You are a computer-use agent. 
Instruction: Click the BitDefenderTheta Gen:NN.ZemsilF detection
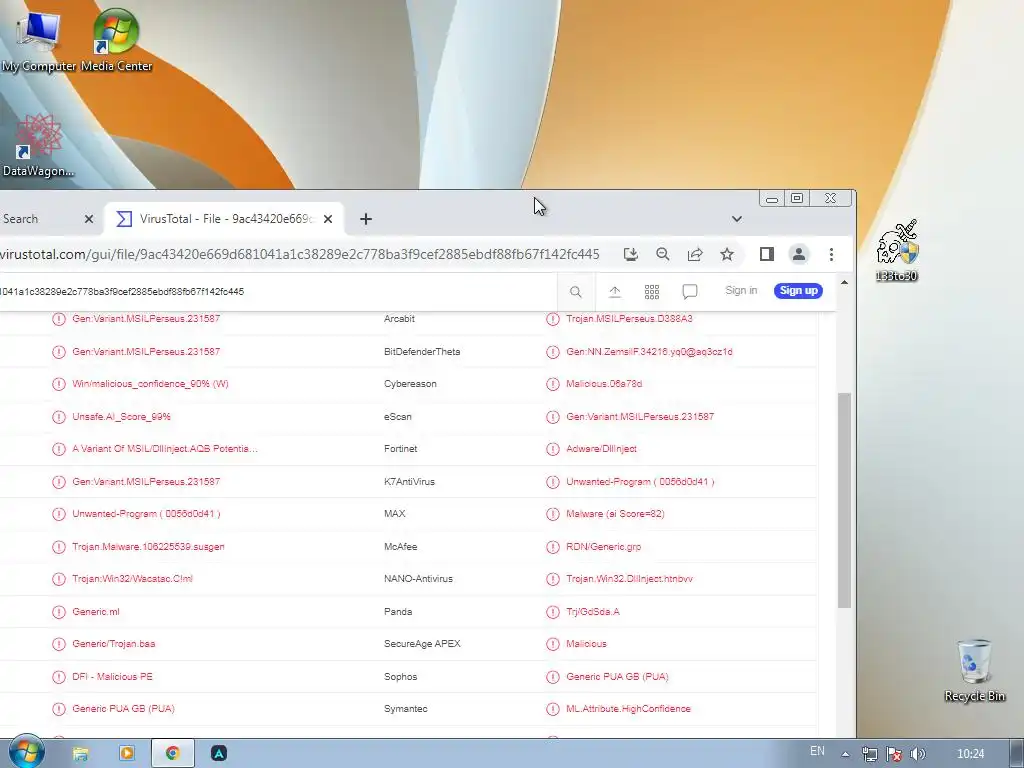pyautogui.click(x=649, y=351)
